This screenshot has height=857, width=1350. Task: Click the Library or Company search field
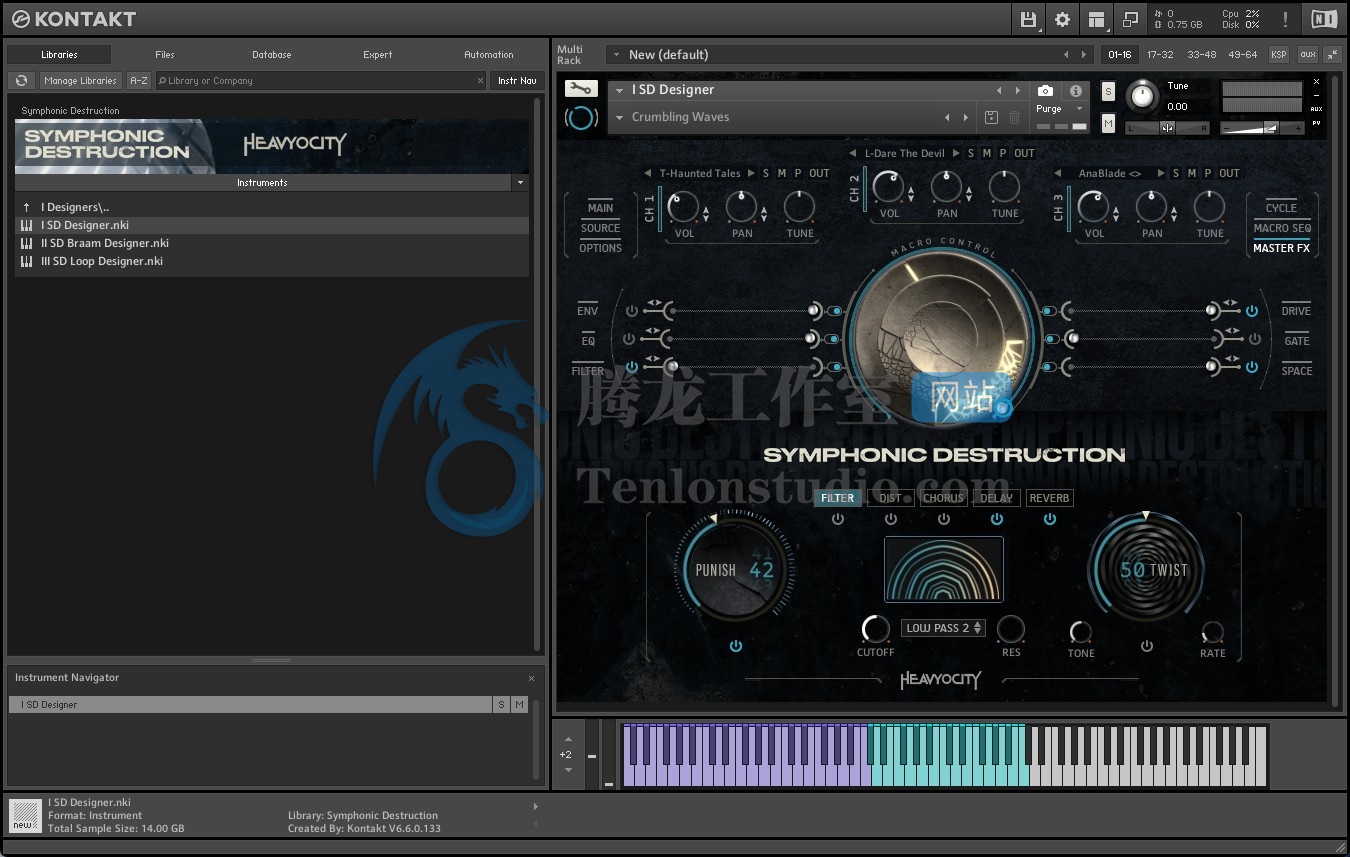pyautogui.click(x=322, y=81)
